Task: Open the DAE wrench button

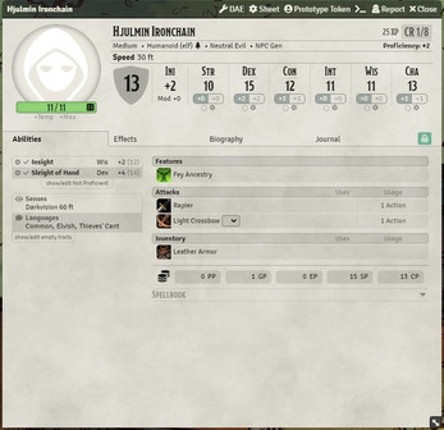Action: pos(231,9)
